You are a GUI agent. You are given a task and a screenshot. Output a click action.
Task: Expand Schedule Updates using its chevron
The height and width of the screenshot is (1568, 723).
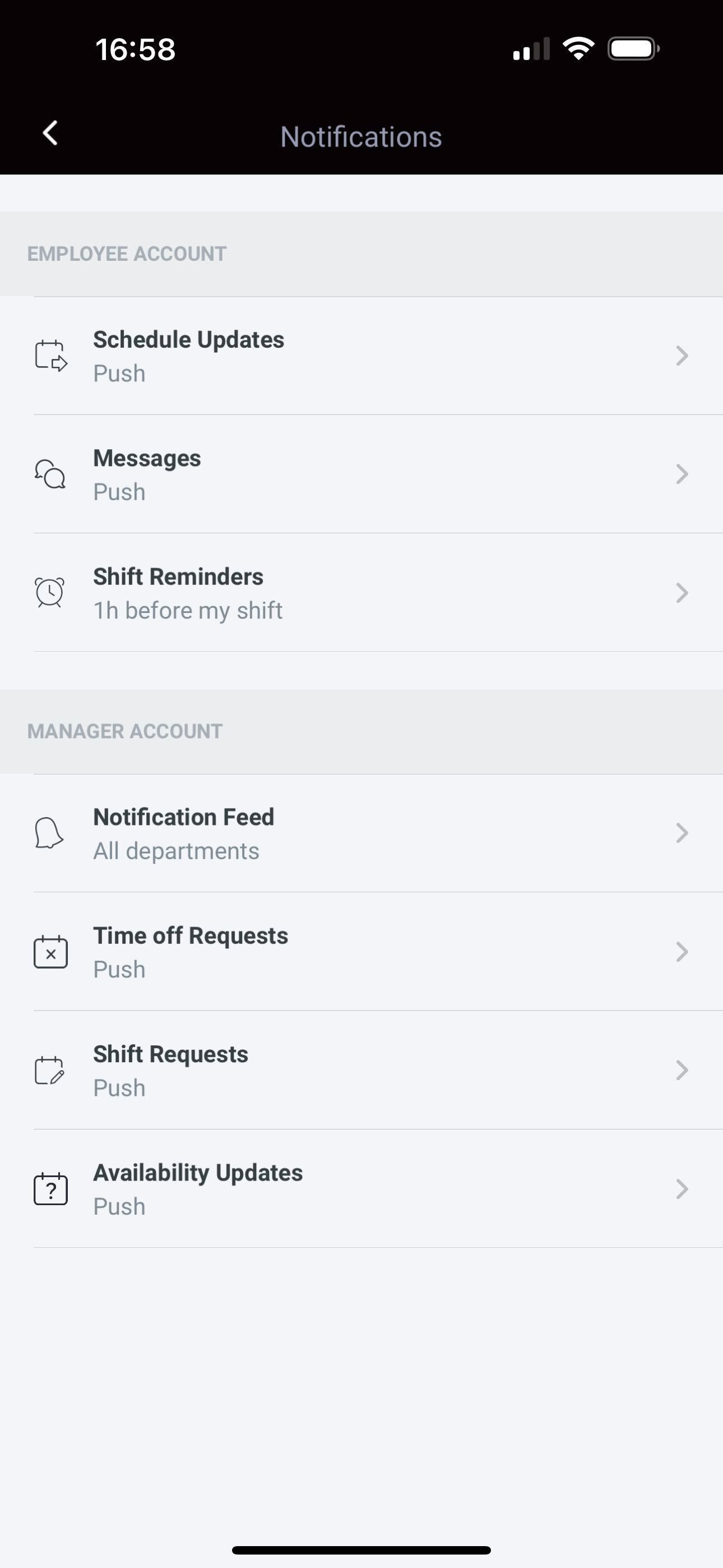(x=682, y=356)
